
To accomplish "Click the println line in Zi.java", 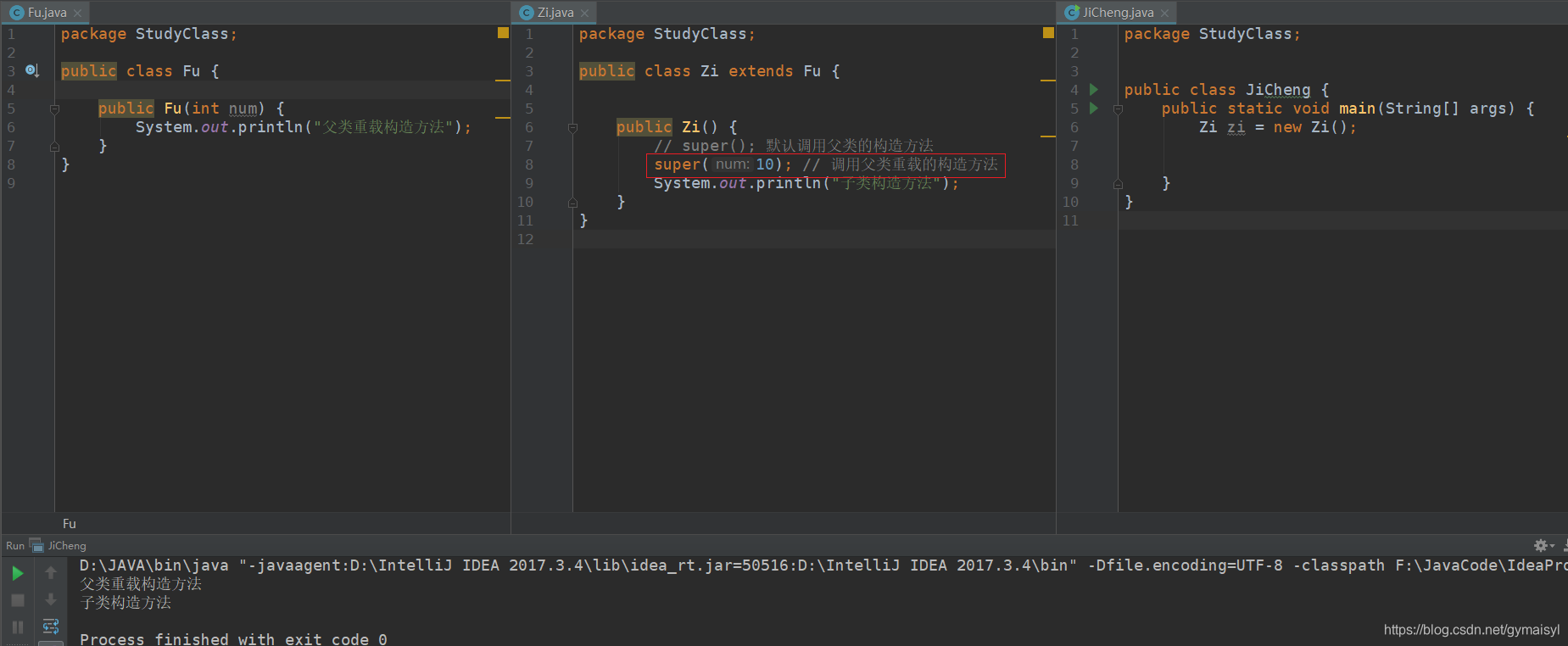I will point(806,182).
